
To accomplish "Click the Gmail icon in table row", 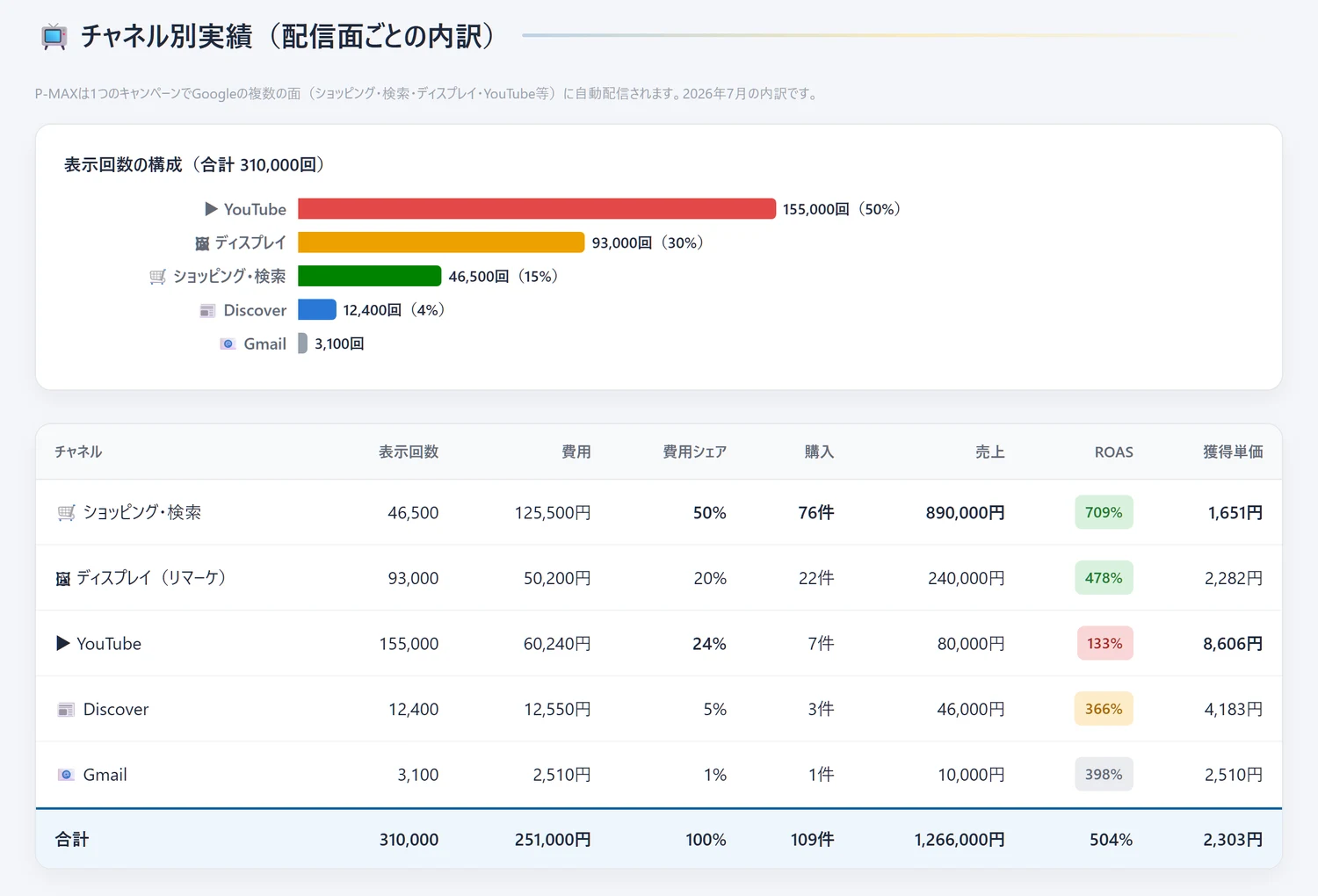I will tap(66, 775).
